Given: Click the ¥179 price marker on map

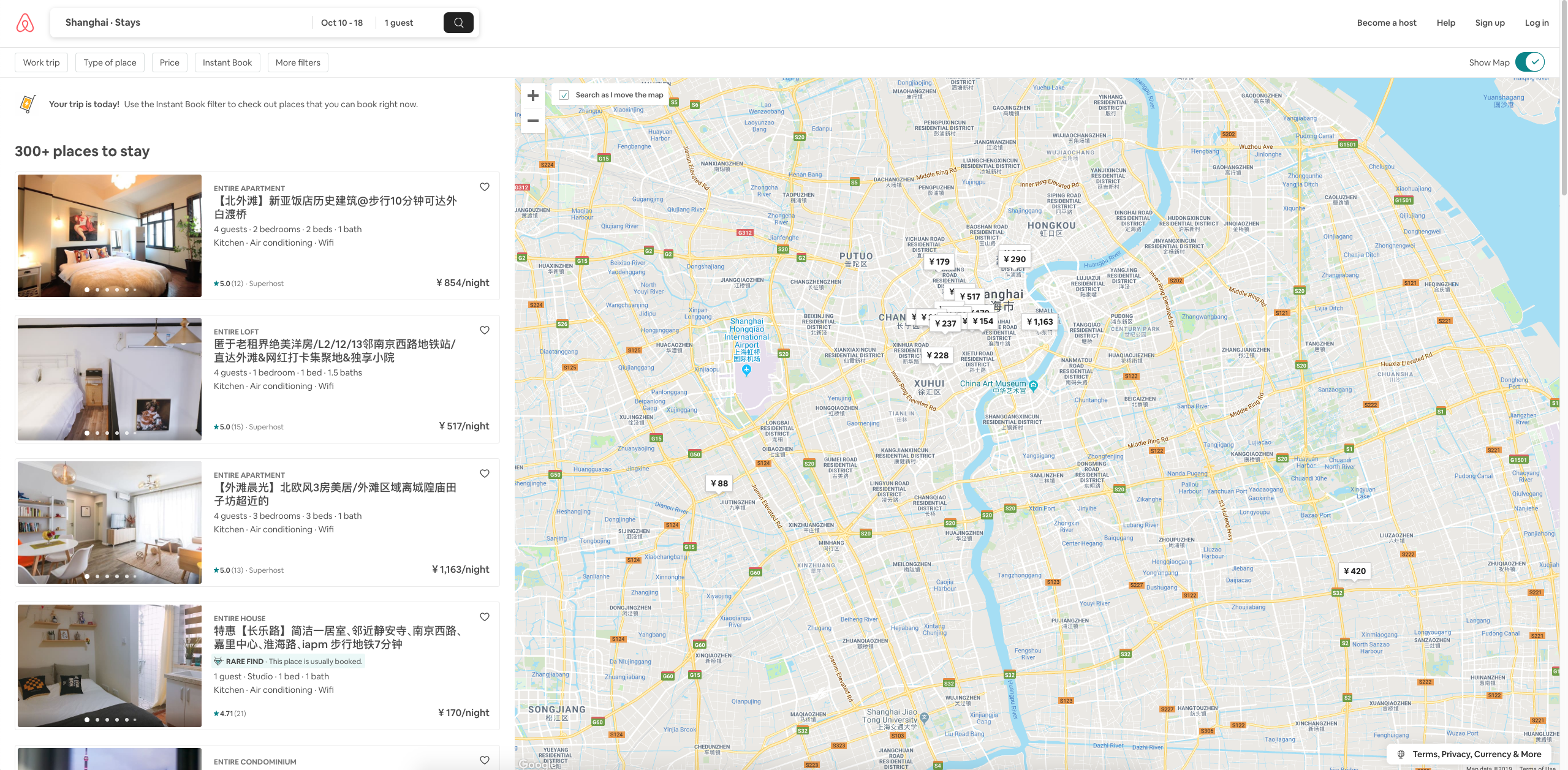Looking at the screenshot, I should [939, 262].
